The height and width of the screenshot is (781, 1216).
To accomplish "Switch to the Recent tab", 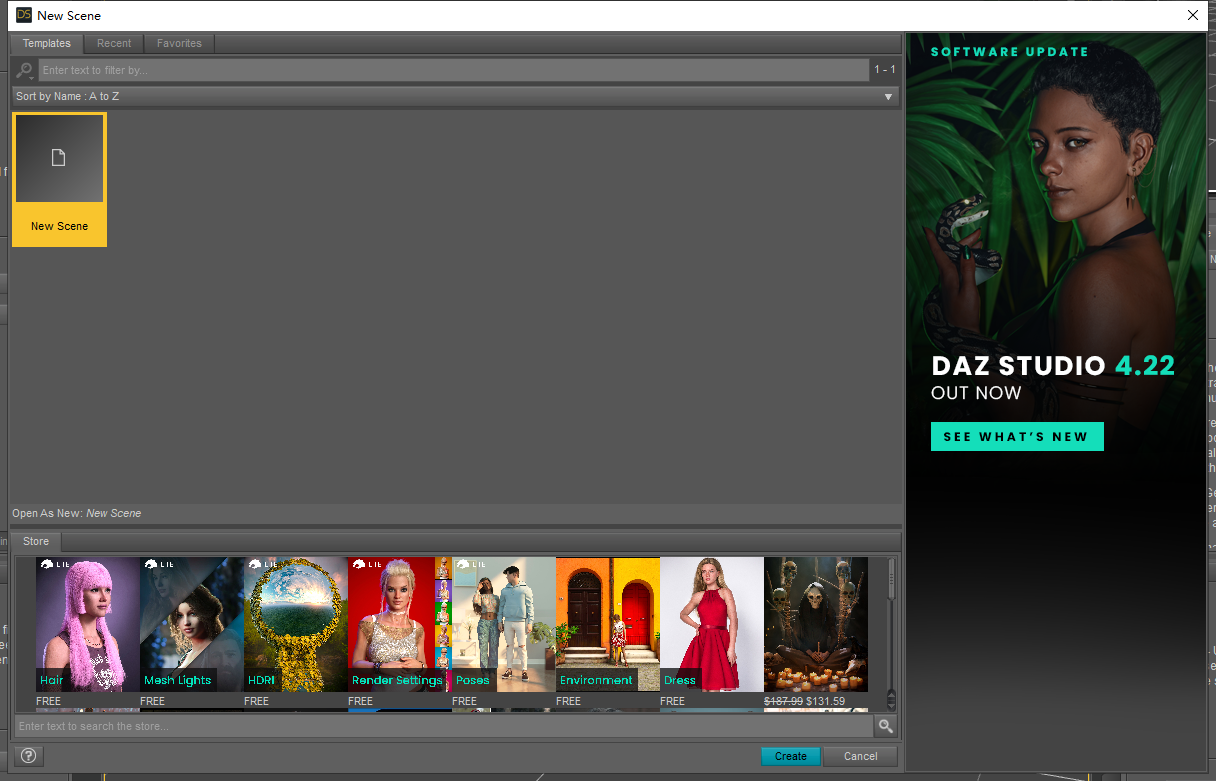I will coord(114,43).
